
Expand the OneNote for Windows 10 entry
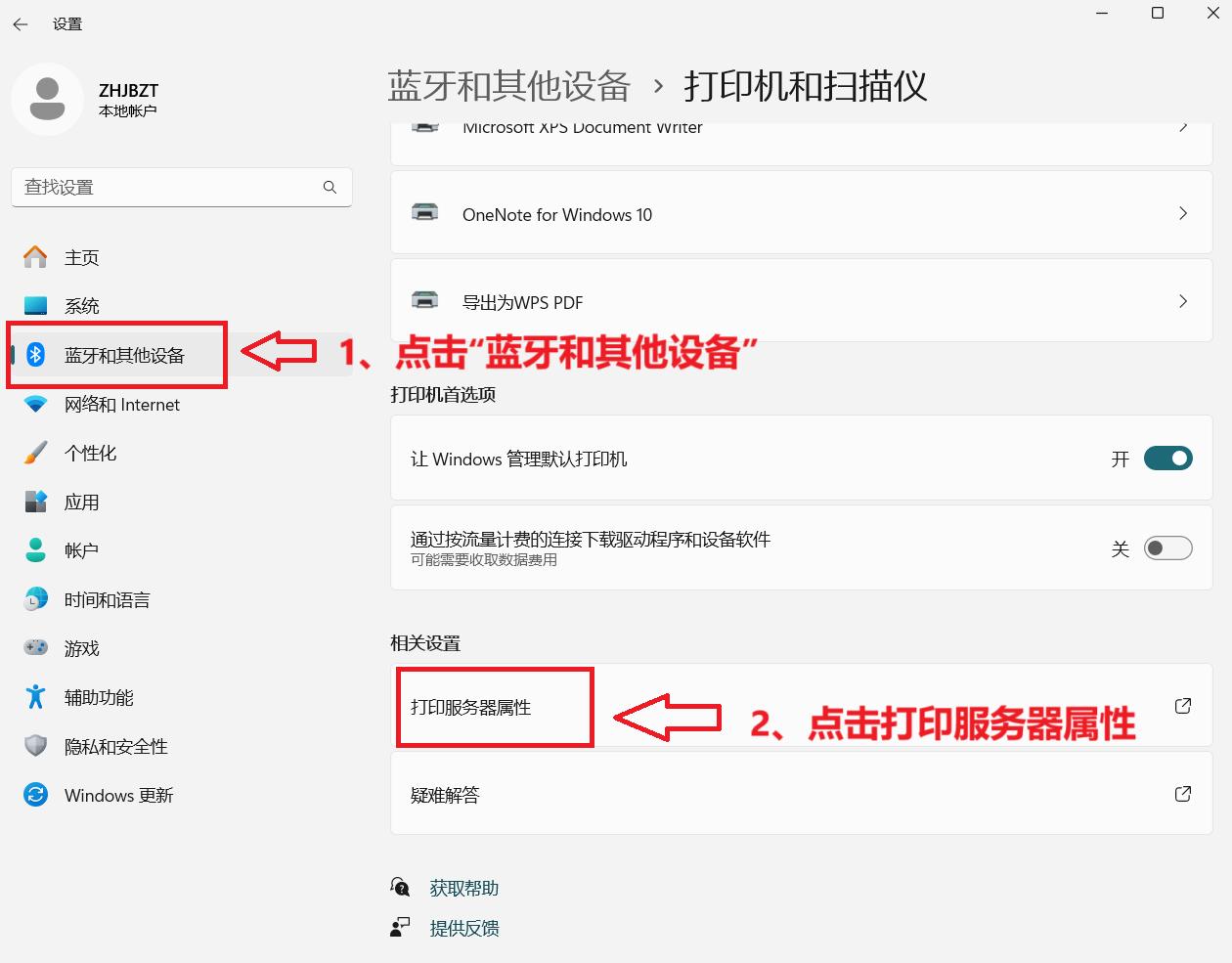coord(1183,213)
